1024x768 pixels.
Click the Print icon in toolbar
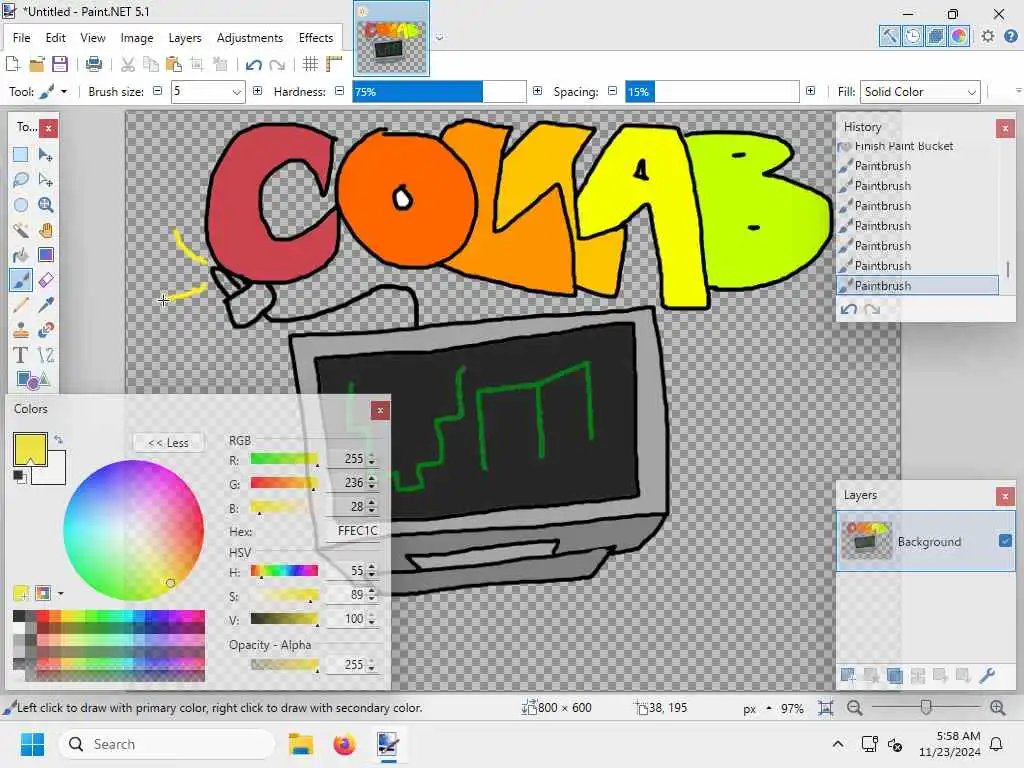tap(93, 64)
